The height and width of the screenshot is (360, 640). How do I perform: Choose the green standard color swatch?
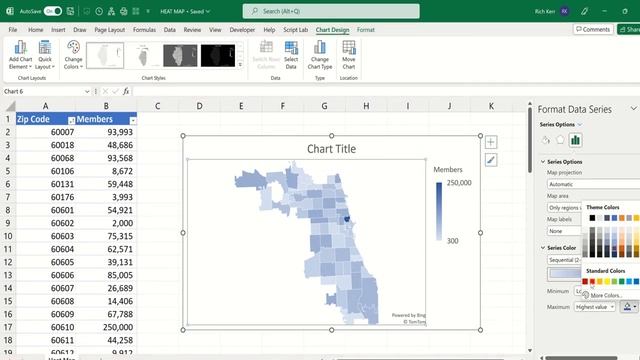(622, 282)
